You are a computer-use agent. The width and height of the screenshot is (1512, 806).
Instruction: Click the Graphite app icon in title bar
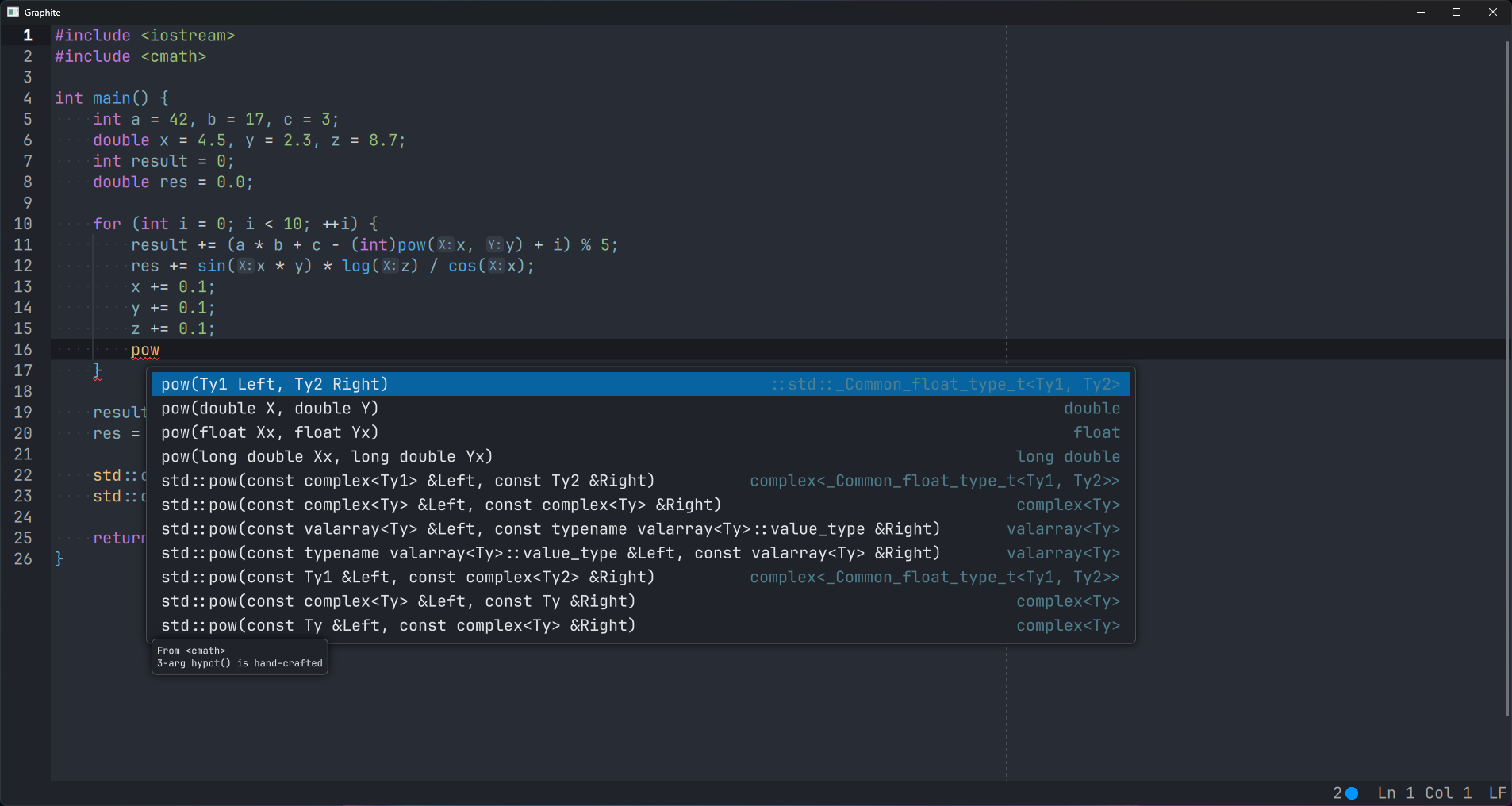[13, 12]
